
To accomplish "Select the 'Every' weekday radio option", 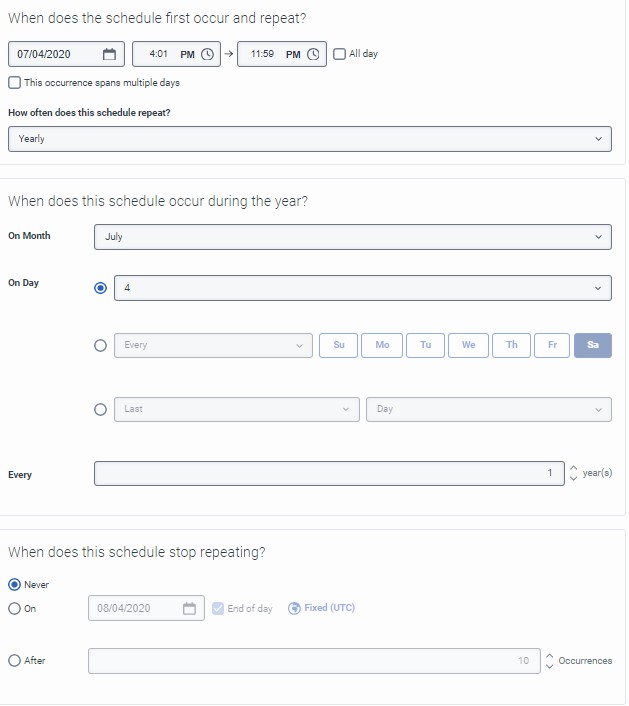I will coord(100,346).
